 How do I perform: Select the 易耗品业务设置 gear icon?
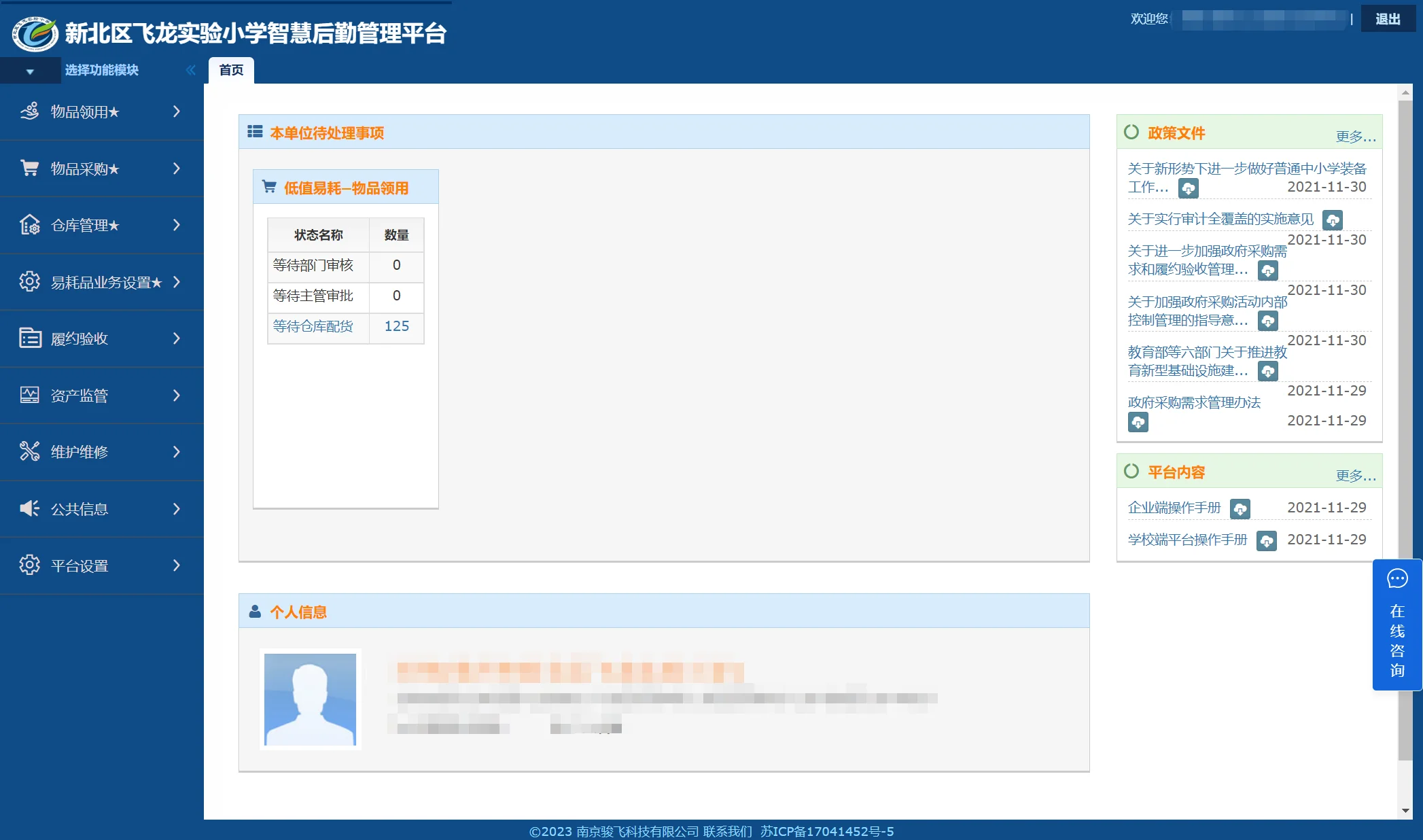[x=30, y=282]
